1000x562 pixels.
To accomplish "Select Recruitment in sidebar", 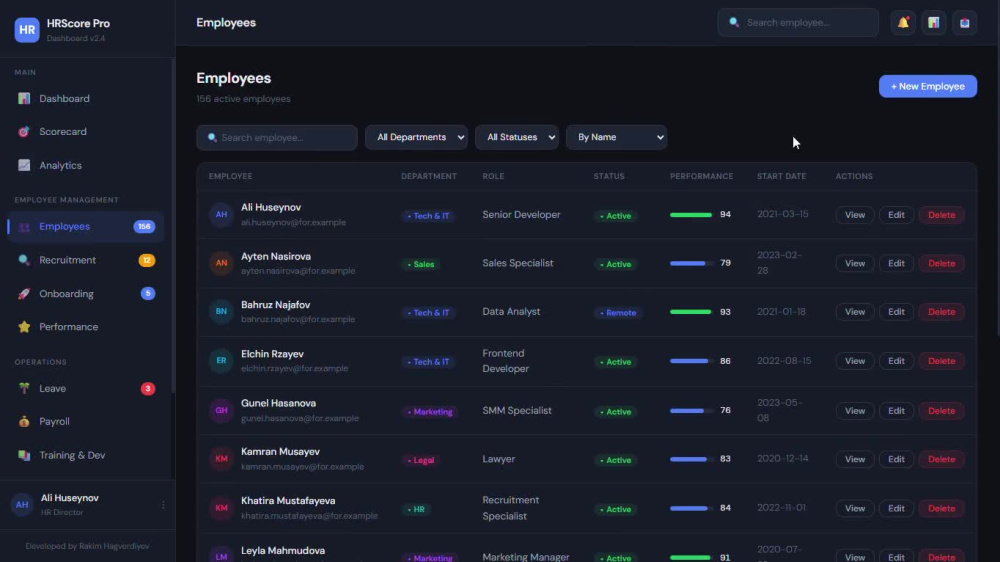I will pyautogui.click(x=85, y=260).
